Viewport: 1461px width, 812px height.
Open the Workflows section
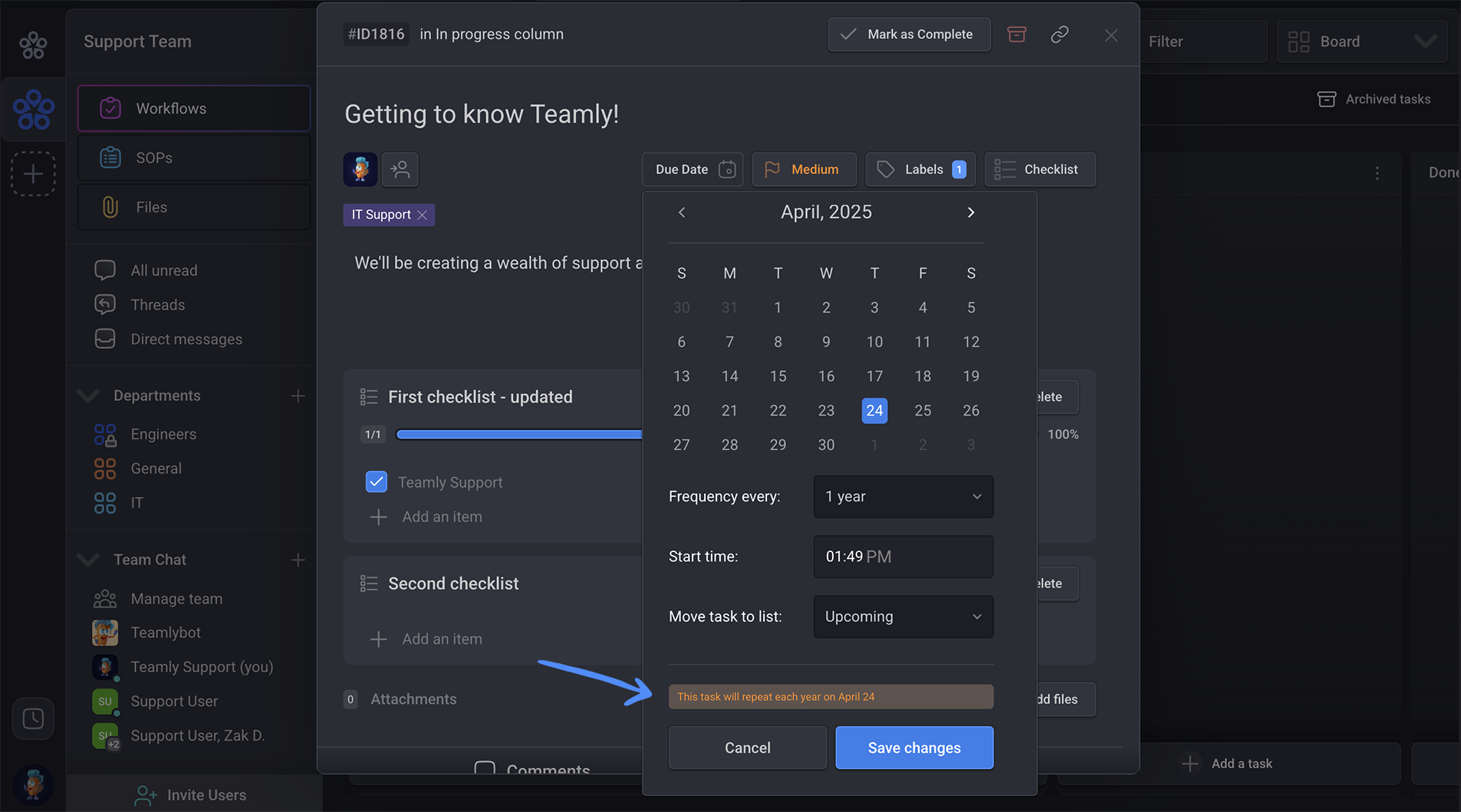click(x=194, y=108)
